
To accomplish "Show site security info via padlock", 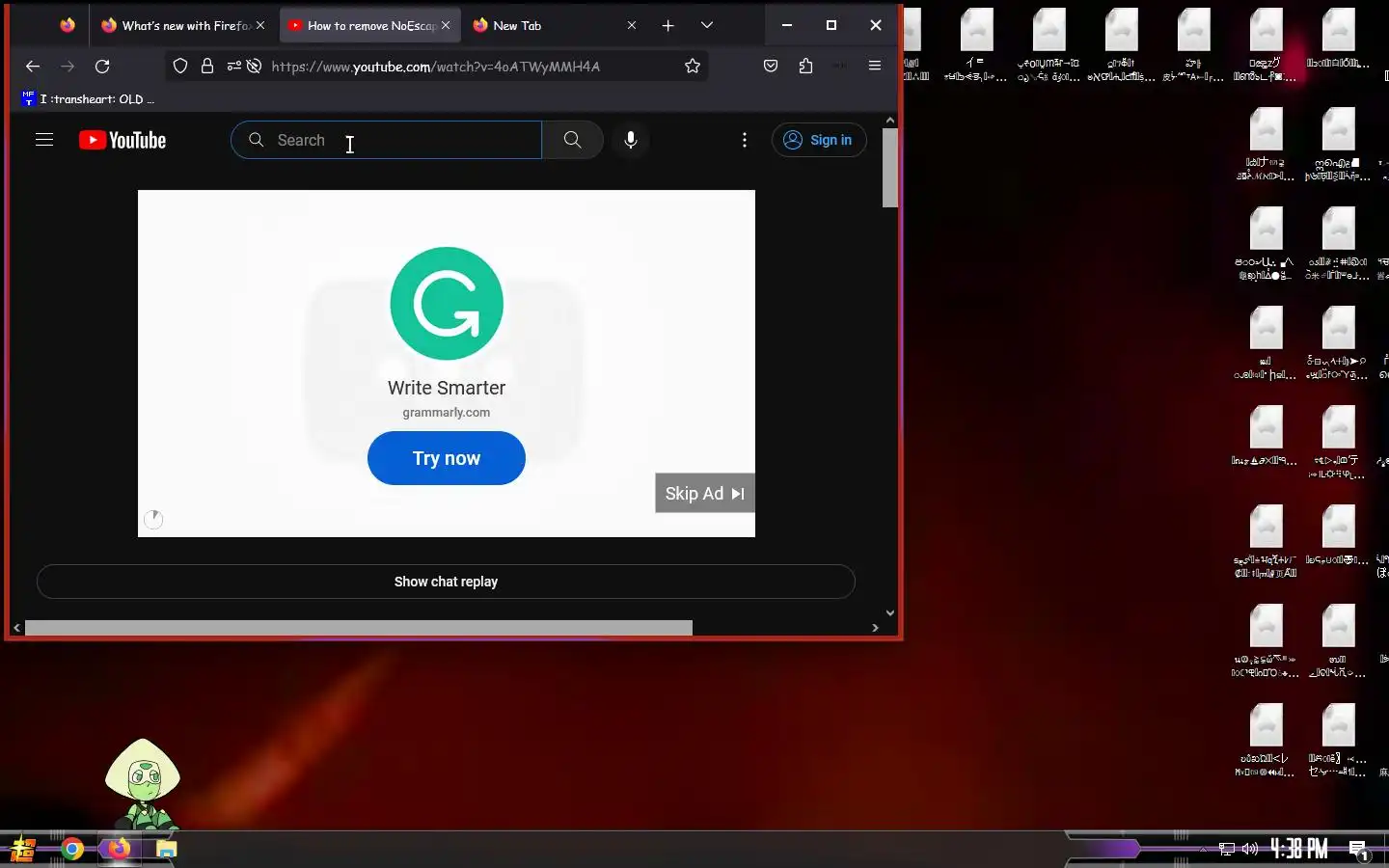I will pos(207,66).
